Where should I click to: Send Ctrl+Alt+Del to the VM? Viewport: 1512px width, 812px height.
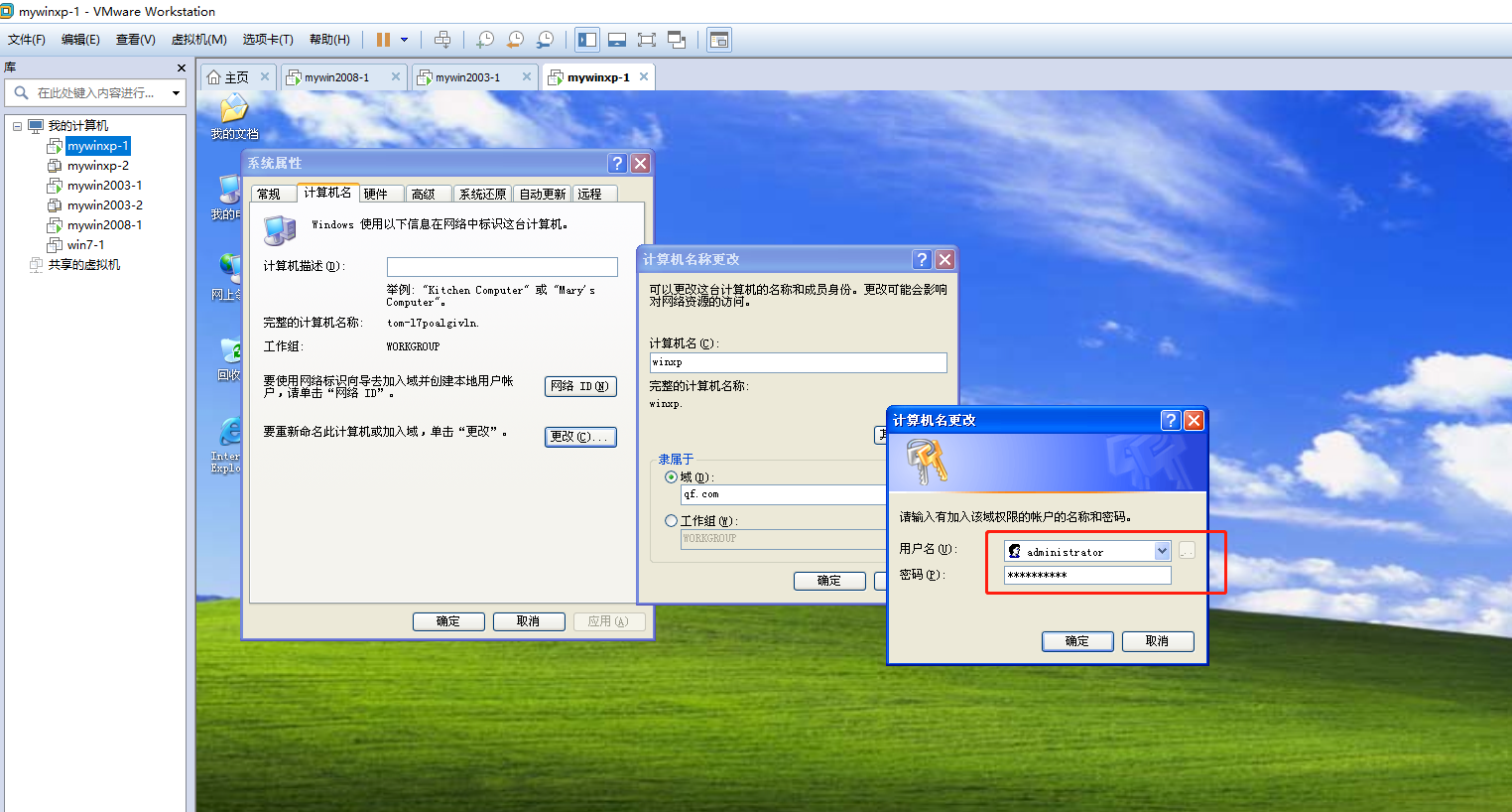442,40
